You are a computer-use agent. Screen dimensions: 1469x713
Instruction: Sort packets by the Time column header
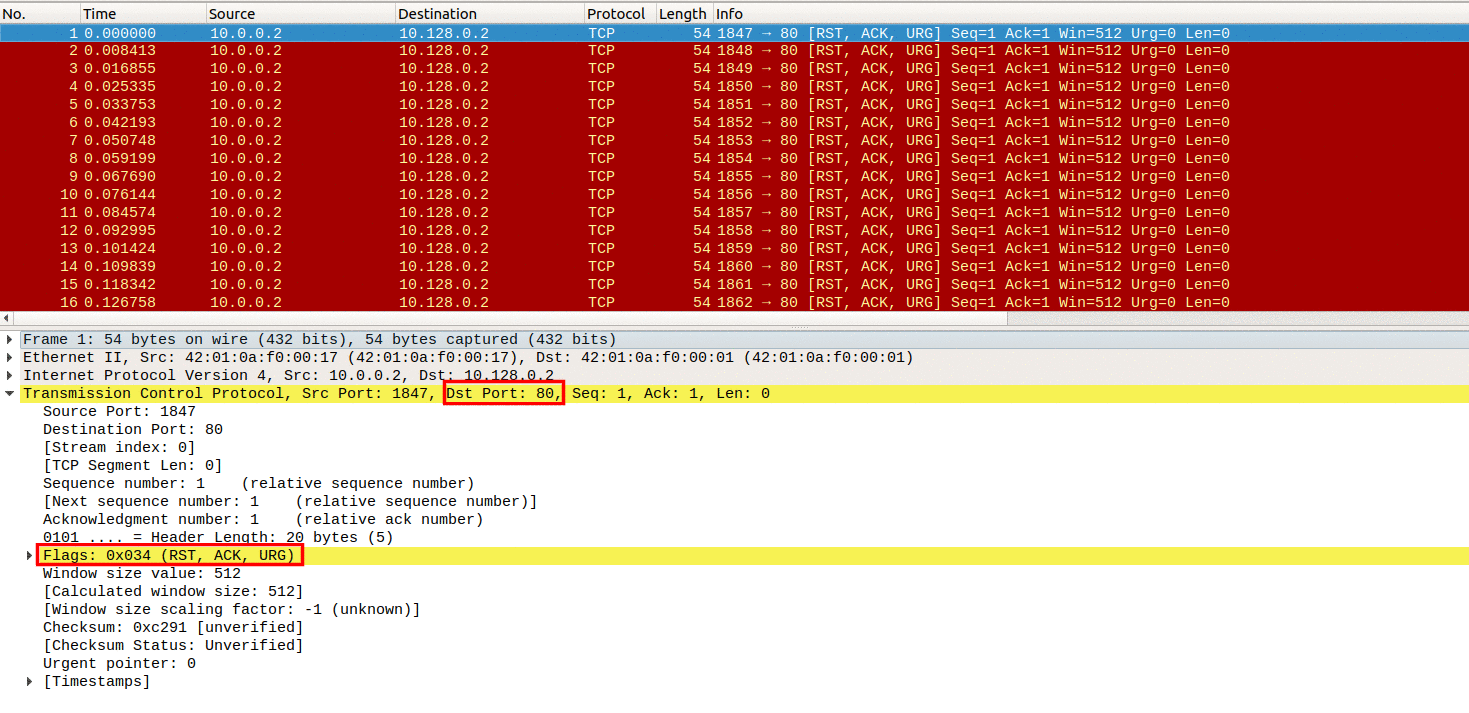143,14
